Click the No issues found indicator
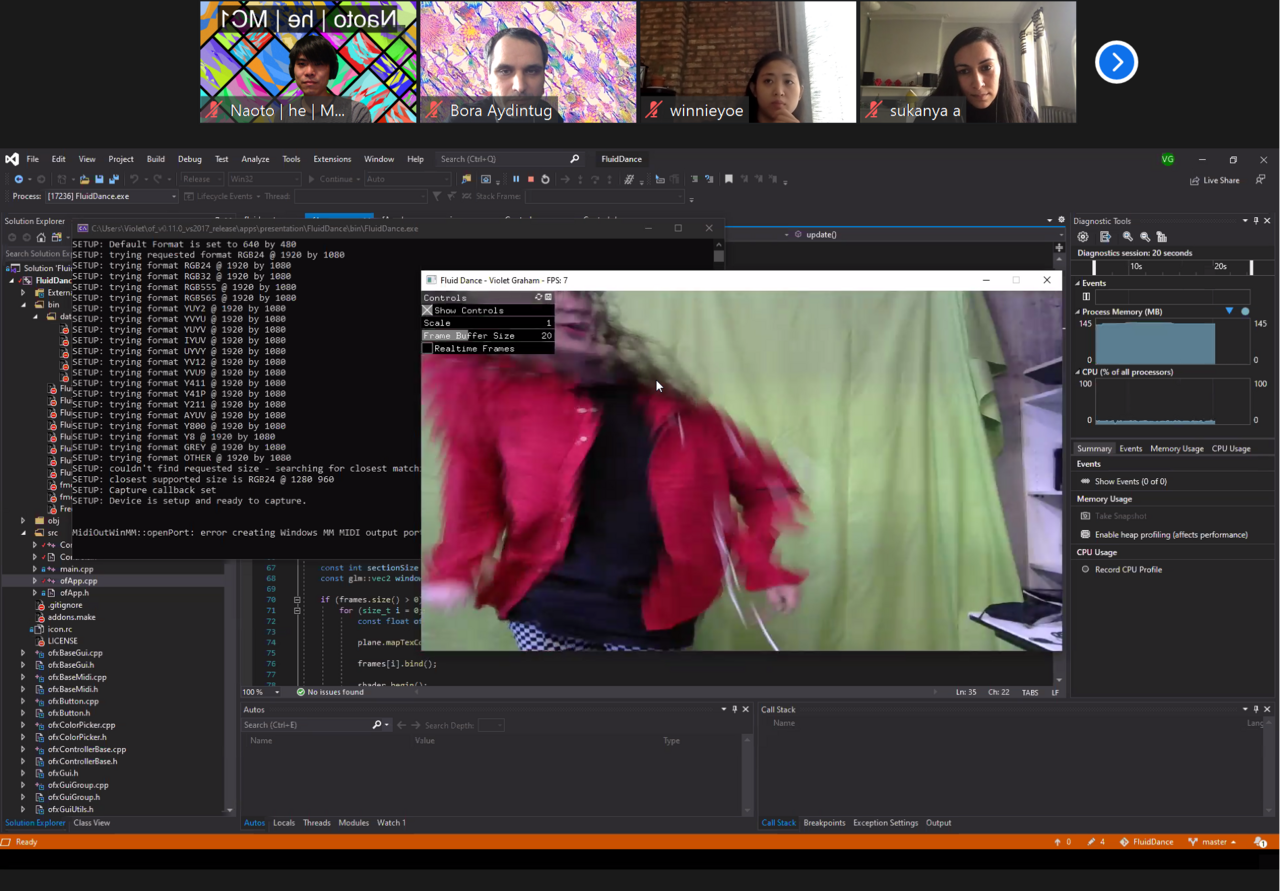Viewport: 1280px width, 891px height. (329, 692)
